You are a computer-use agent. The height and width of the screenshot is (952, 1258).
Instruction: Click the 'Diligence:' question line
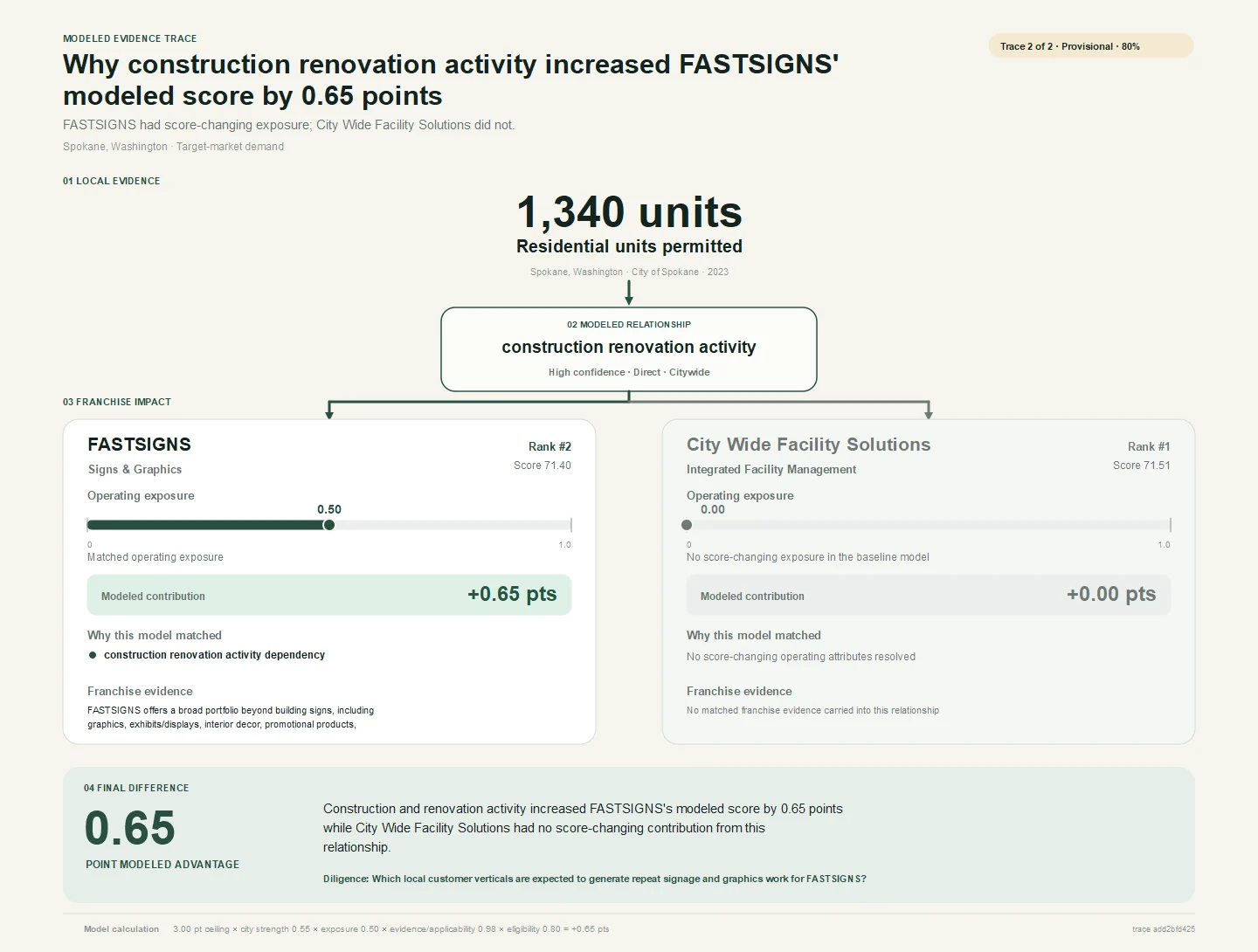click(595, 879)
